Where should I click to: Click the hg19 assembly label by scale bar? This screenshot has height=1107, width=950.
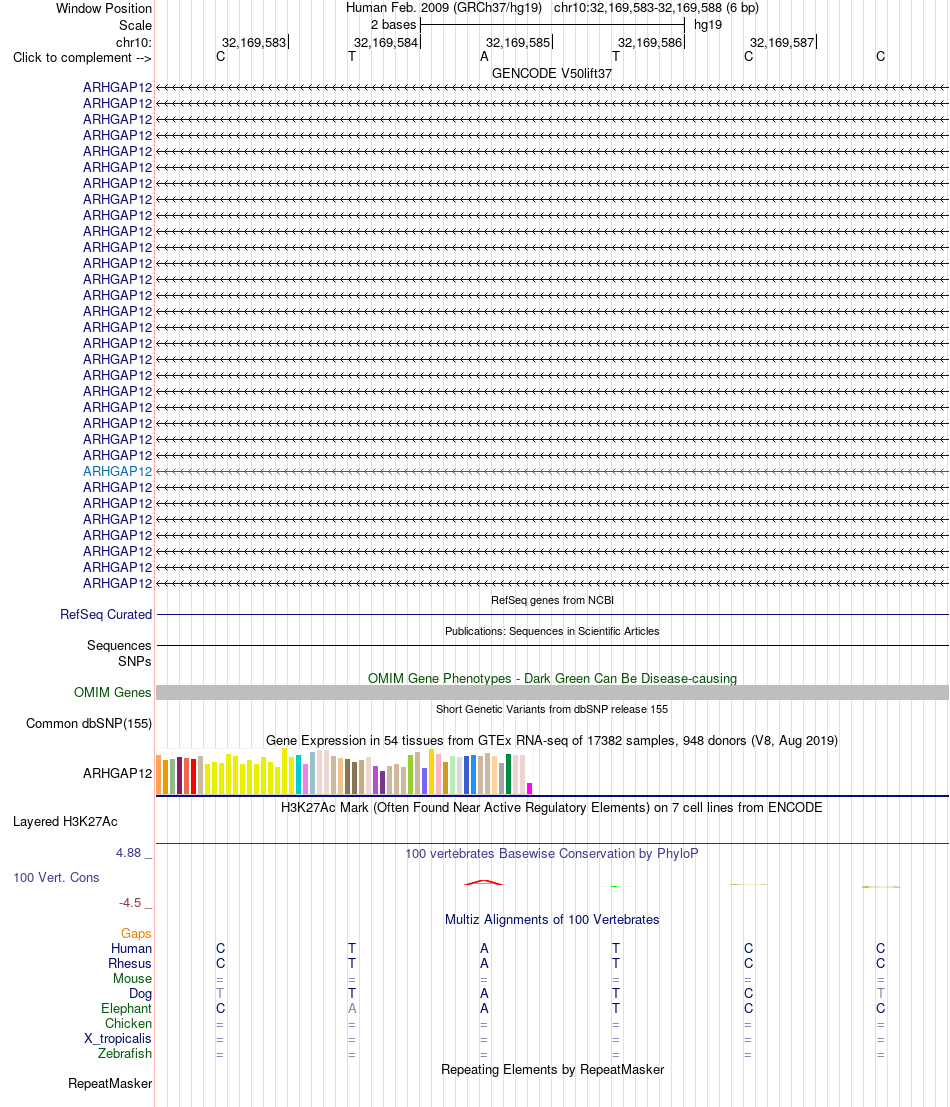tap(708, 25)
